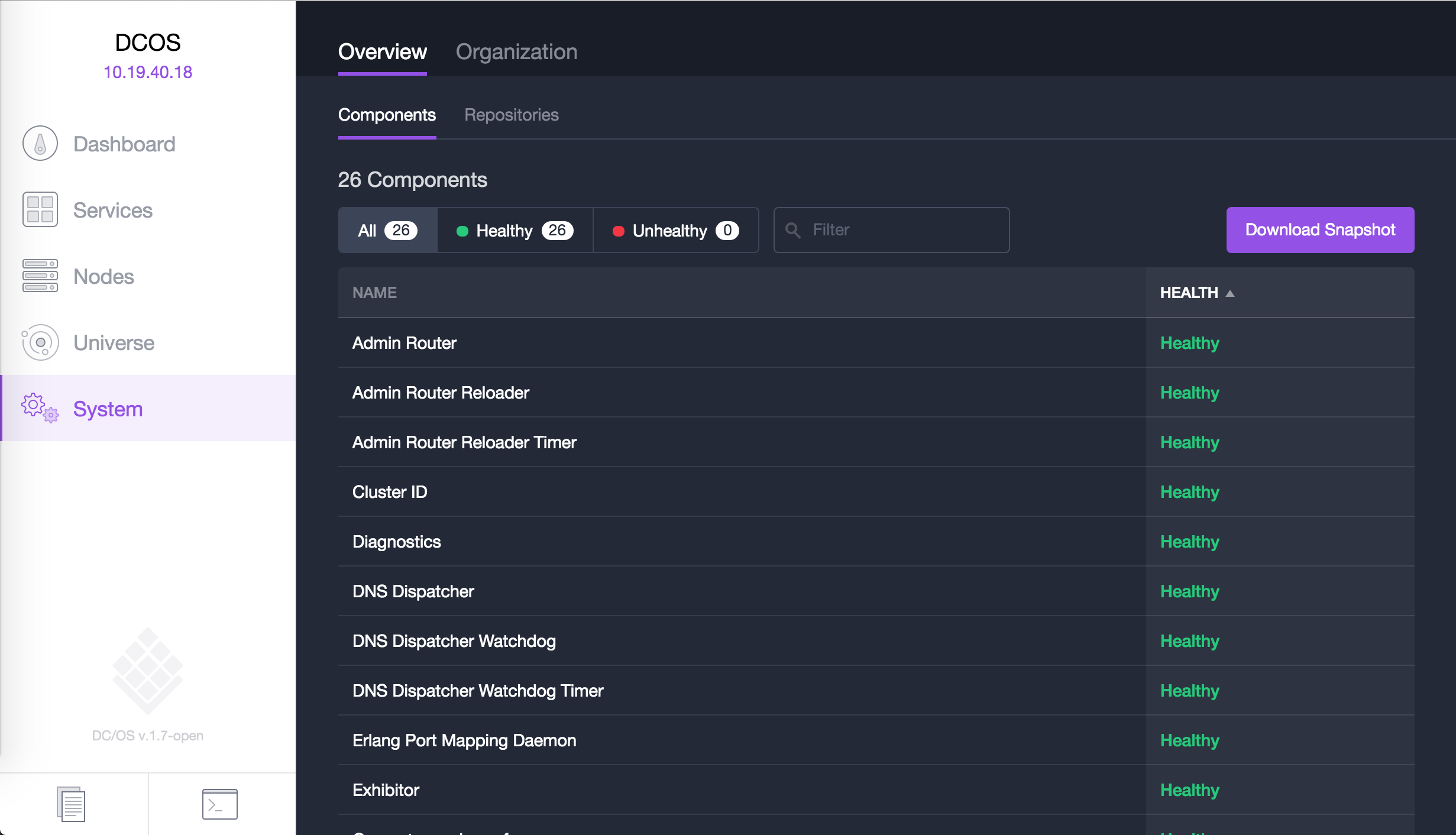This screenshot has height=835, width=1456.
Task: Open Services via its grid icon
Action: (x=40, y=210)
